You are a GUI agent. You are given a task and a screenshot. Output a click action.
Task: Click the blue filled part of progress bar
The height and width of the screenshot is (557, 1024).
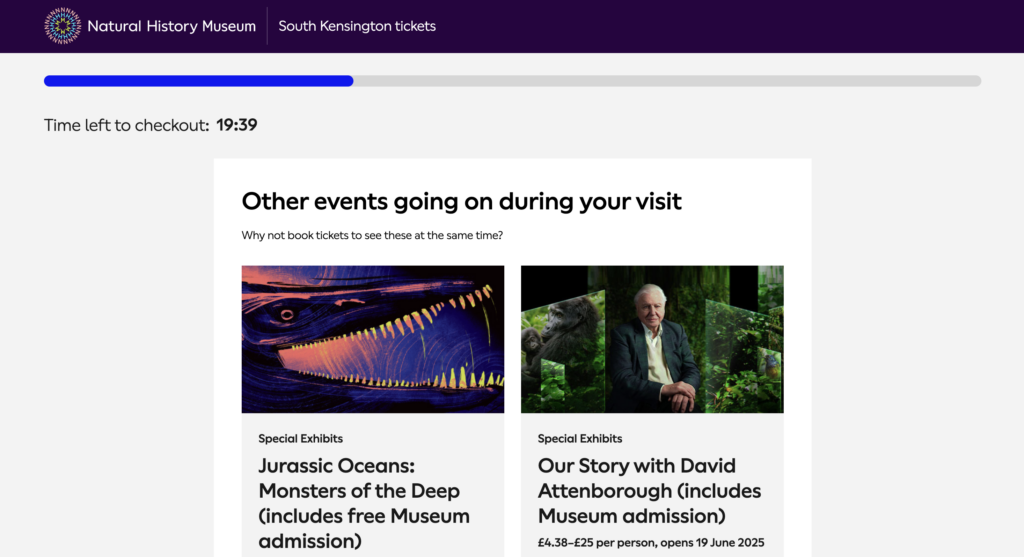pos(199,81)
